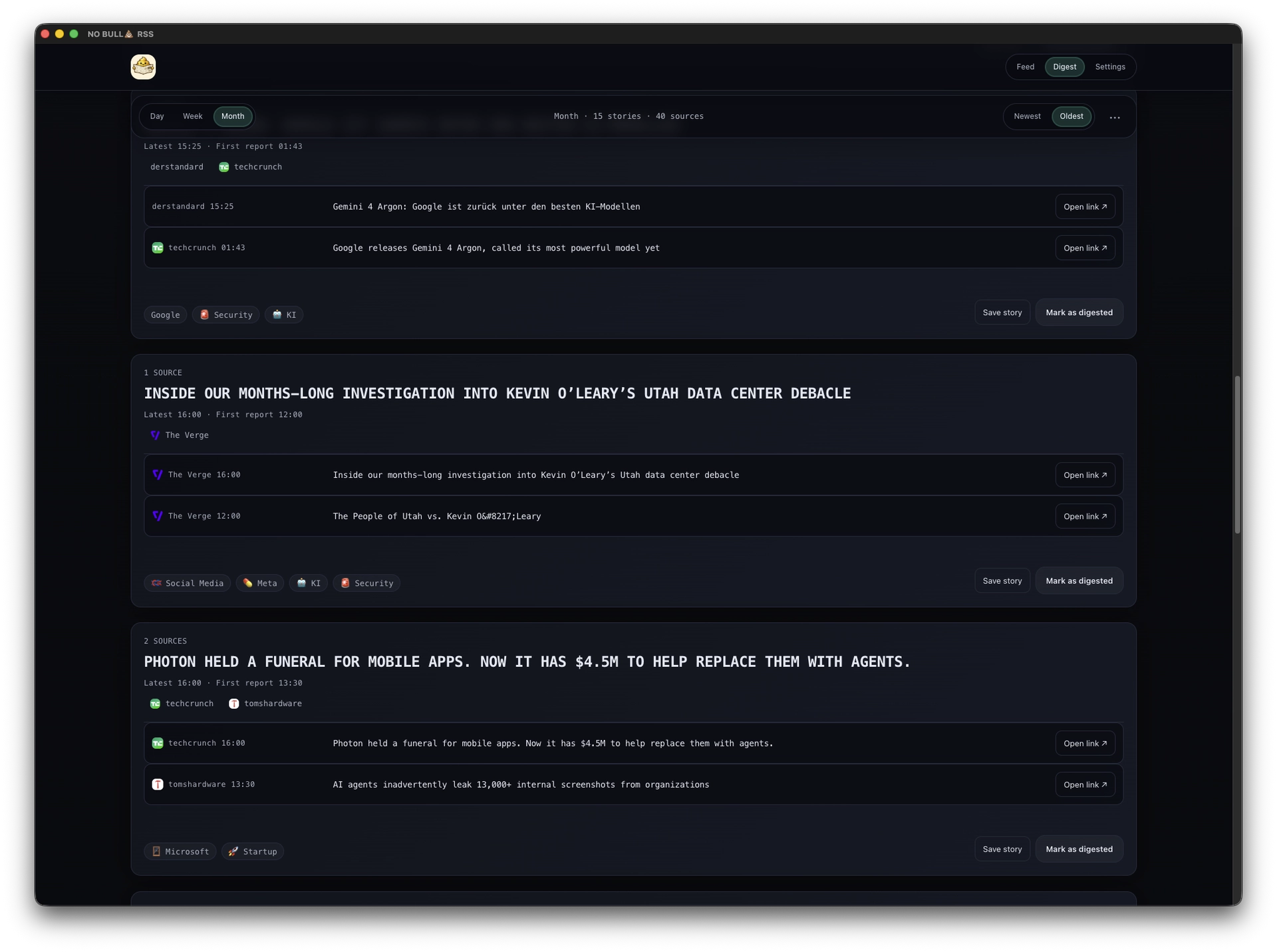This screenshot has width=1277, height=952.
Task: Click the KI tag on the O'Leary story
Action: 308,583
